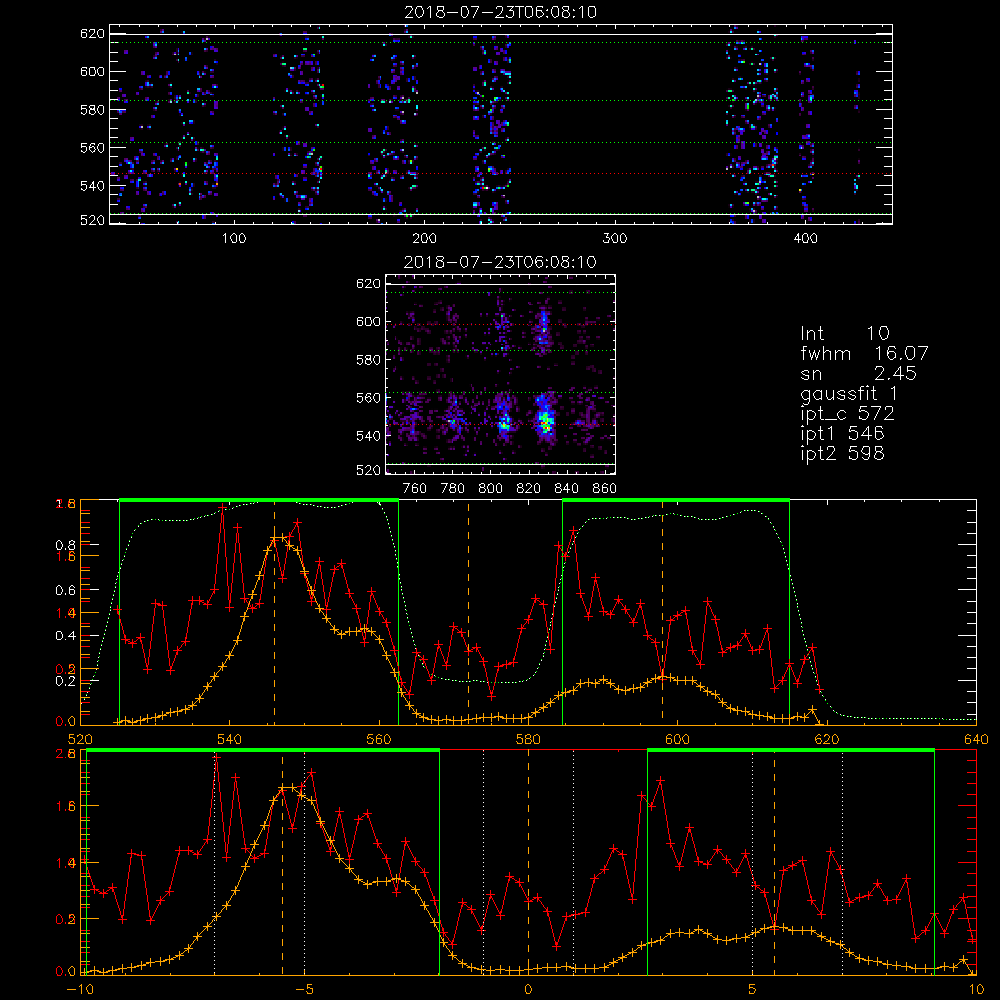Click x-axis label 5 on bottom plot
The height and width of the screenshot is (1000, 1000).
point(753,990)
